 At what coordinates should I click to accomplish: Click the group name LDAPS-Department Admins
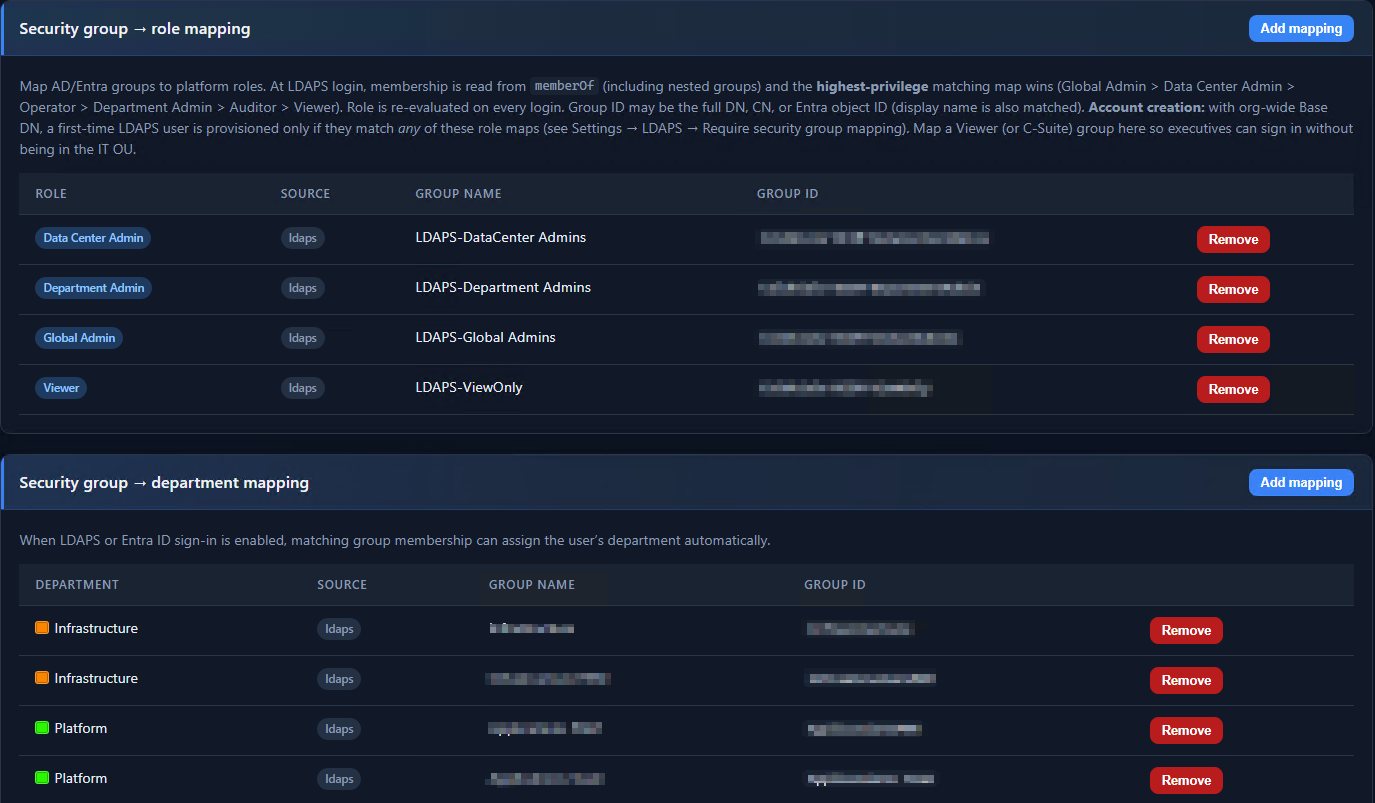click(503, 287)
